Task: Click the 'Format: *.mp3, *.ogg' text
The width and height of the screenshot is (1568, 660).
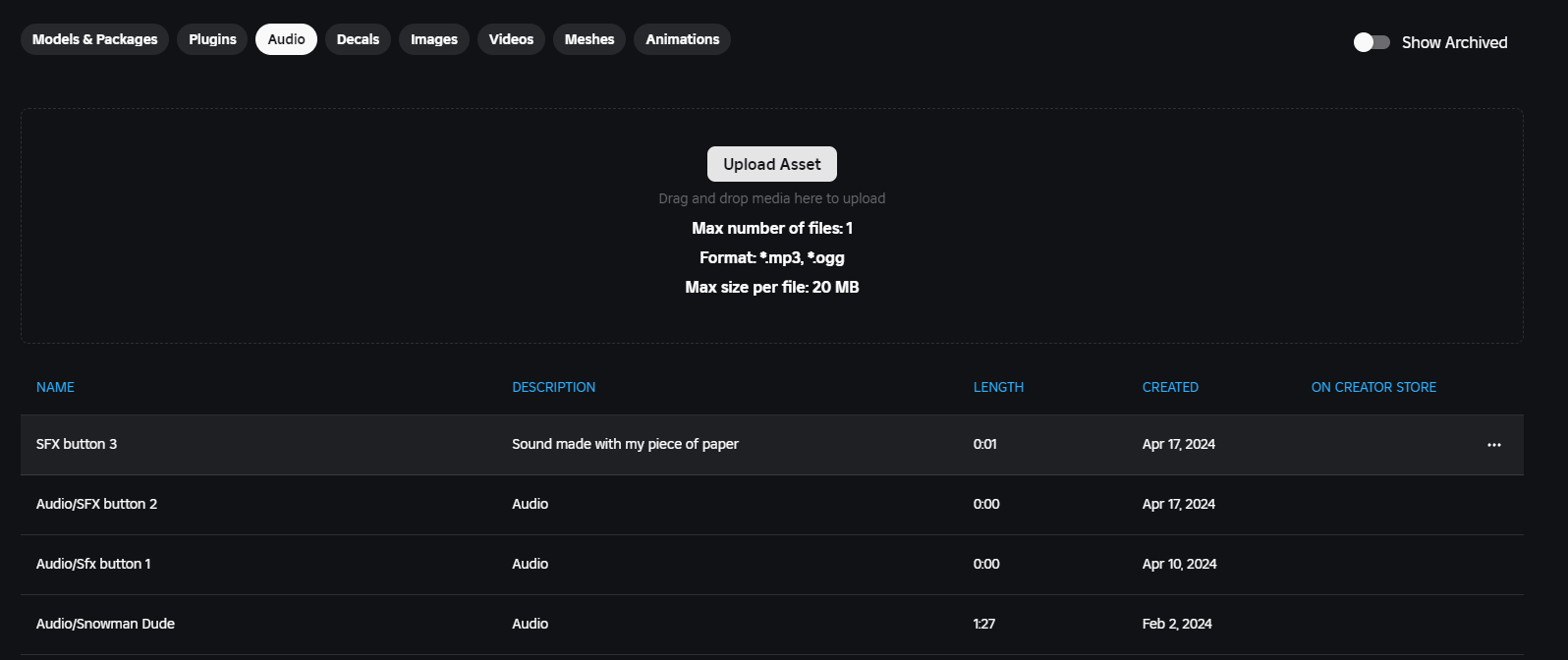Action: coord(772,257)
